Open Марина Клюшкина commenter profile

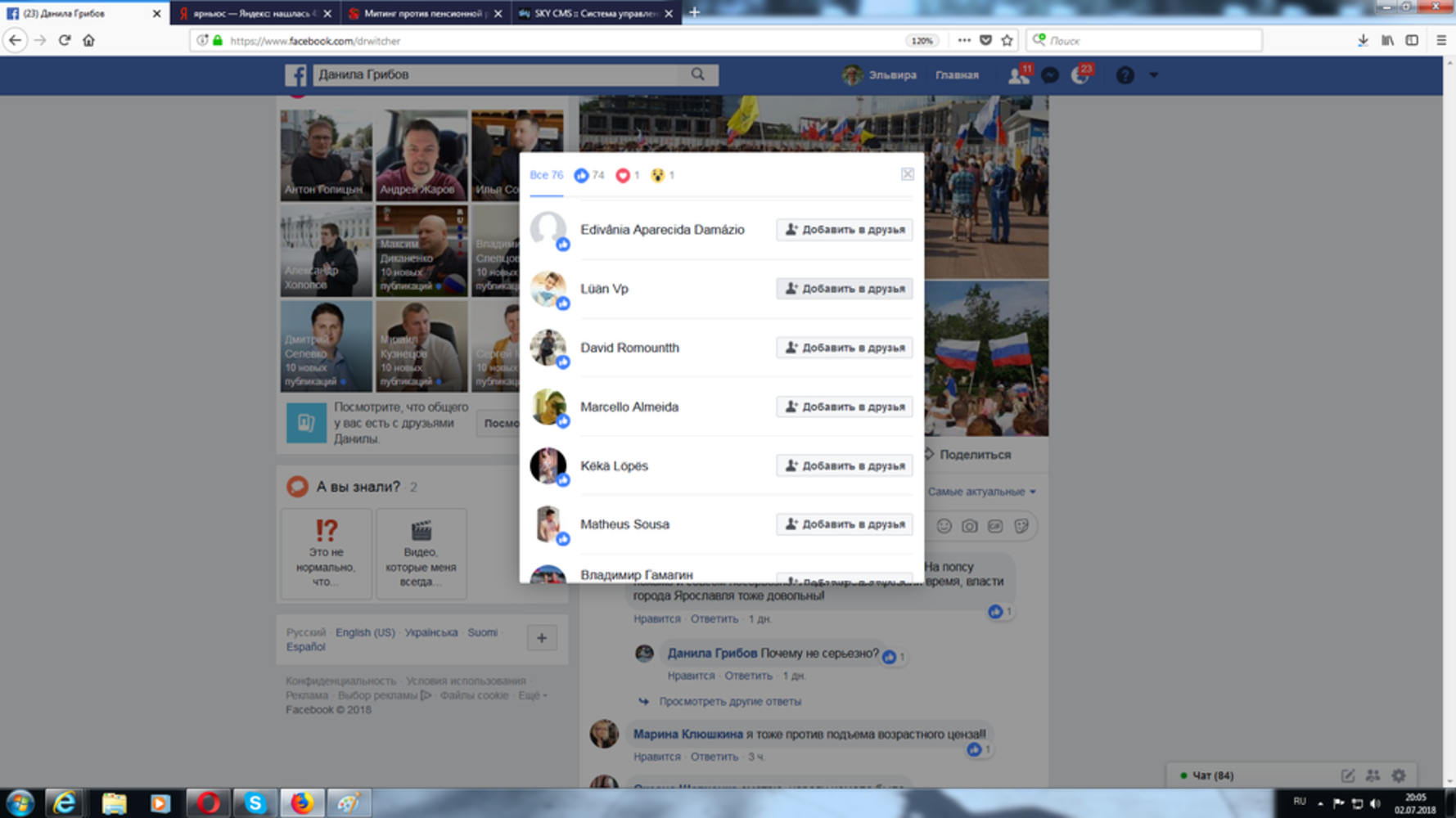point(687,735)
